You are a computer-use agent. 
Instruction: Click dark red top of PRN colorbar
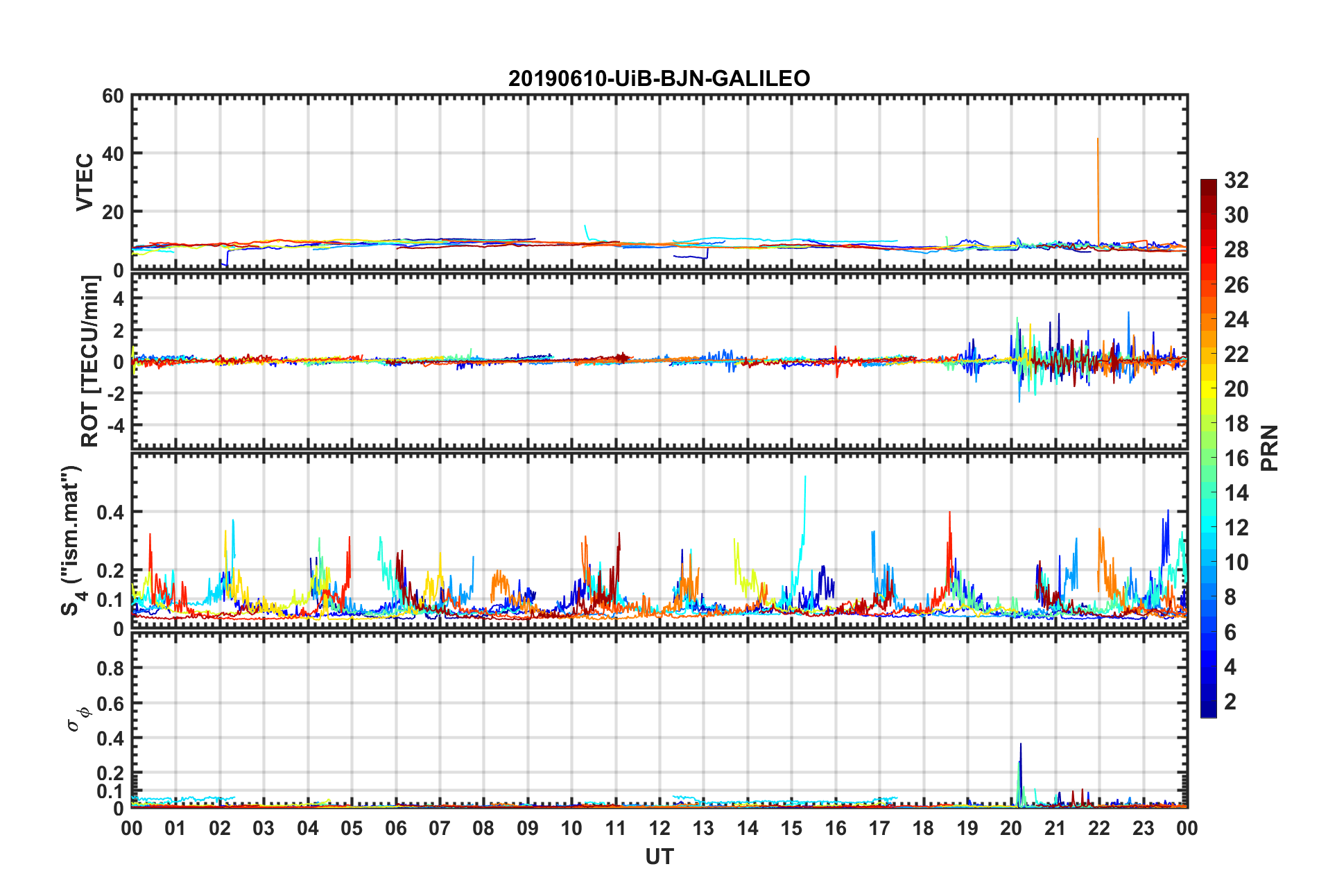[1209, 184]
